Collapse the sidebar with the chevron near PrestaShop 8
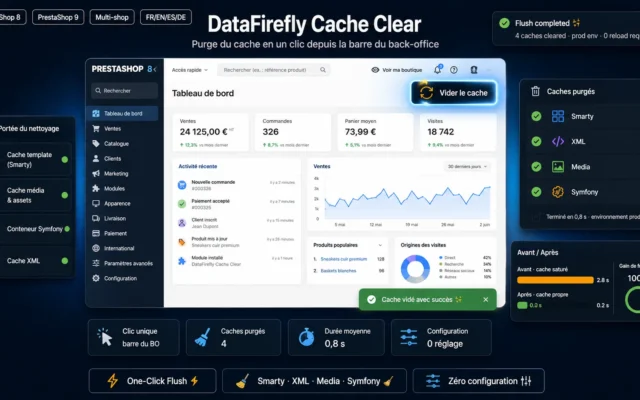Screen dimensions: 640x400 (155, 69)
